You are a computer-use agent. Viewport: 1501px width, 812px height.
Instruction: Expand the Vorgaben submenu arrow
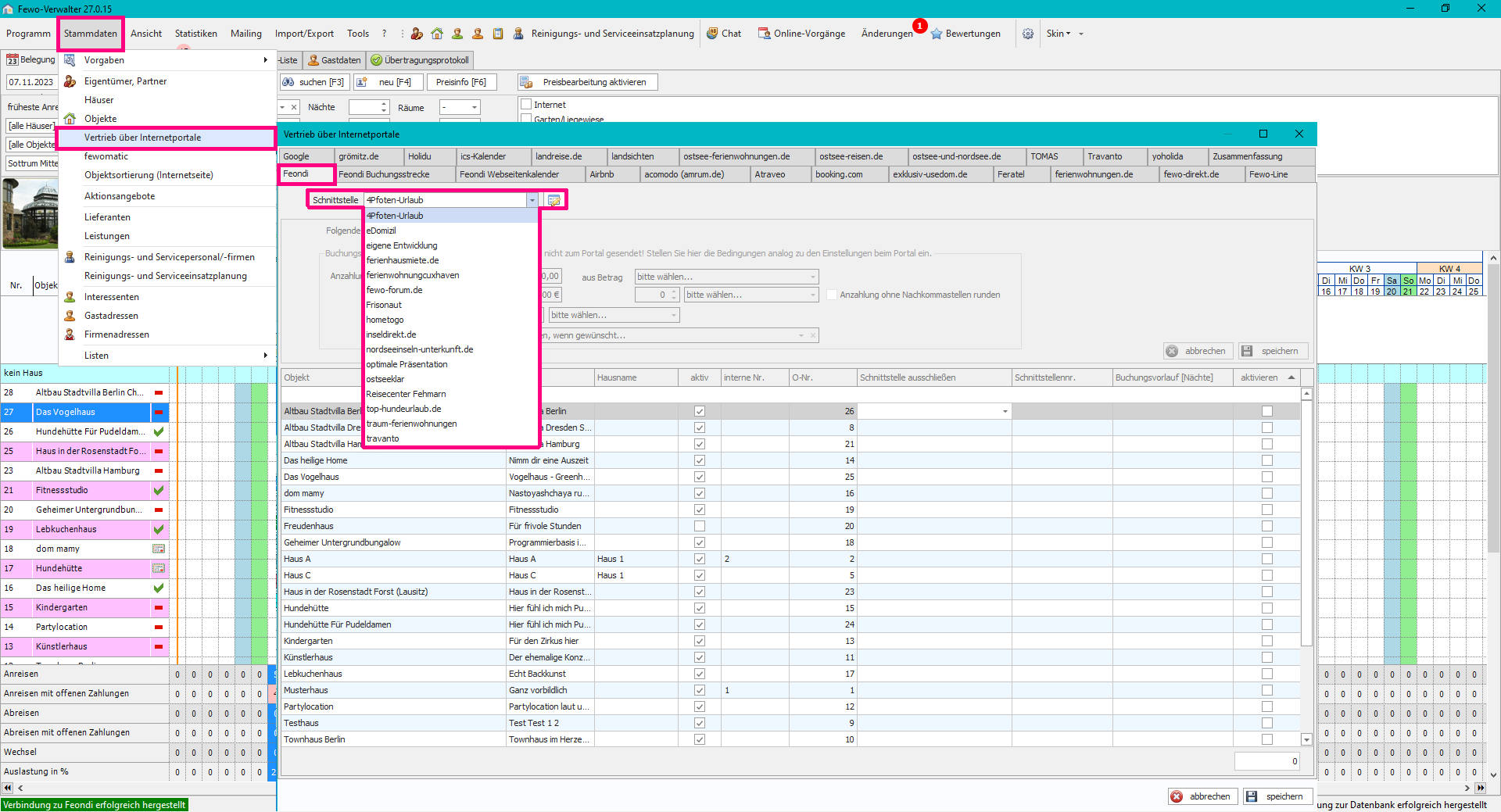coord(266,60)
